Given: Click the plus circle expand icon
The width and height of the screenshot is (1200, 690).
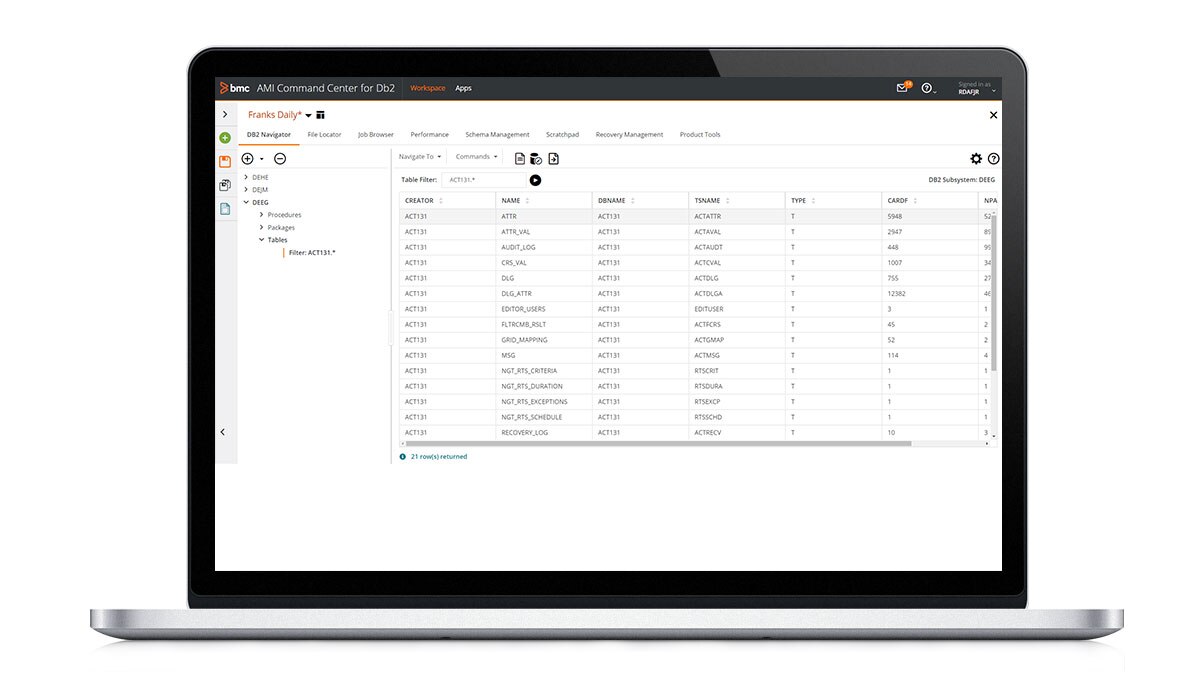Looking at the screenshot, I should 247,158.
